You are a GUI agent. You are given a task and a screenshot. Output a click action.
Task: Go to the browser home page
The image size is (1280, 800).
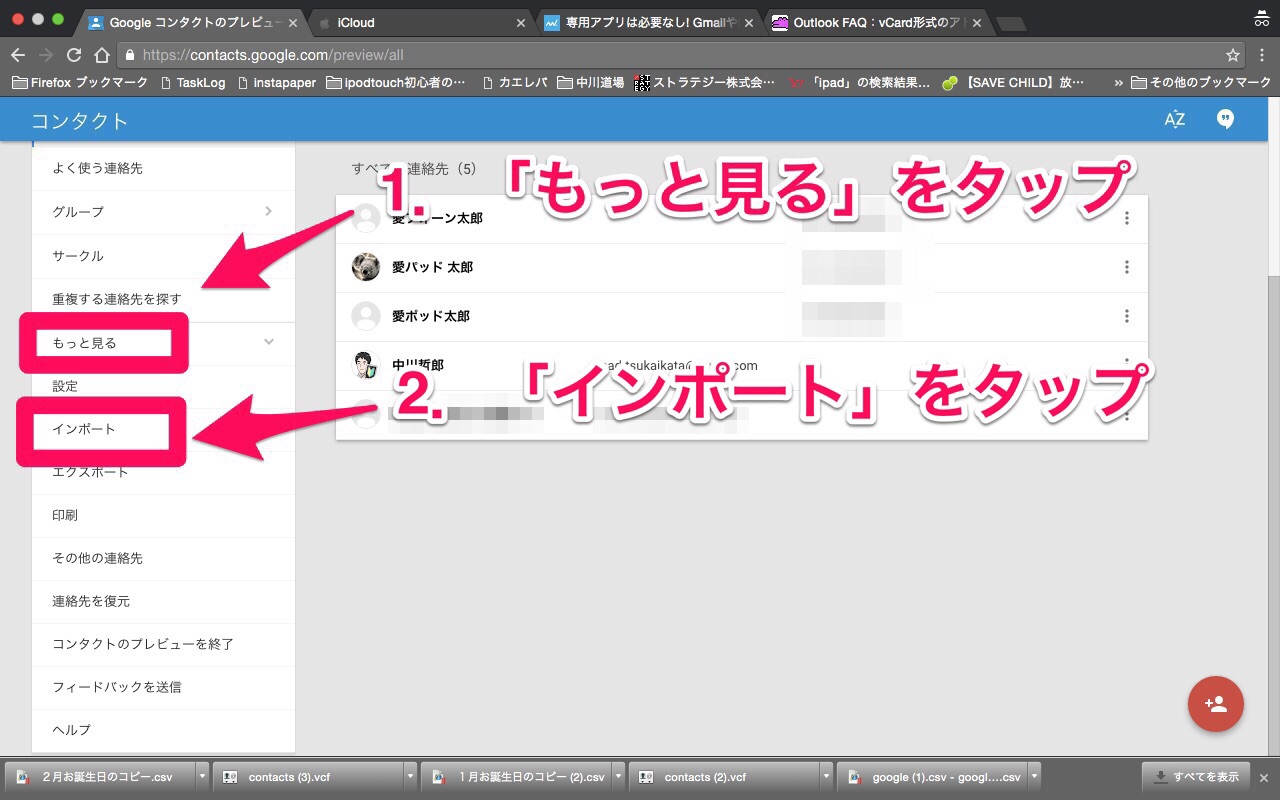tap(101, 55)
